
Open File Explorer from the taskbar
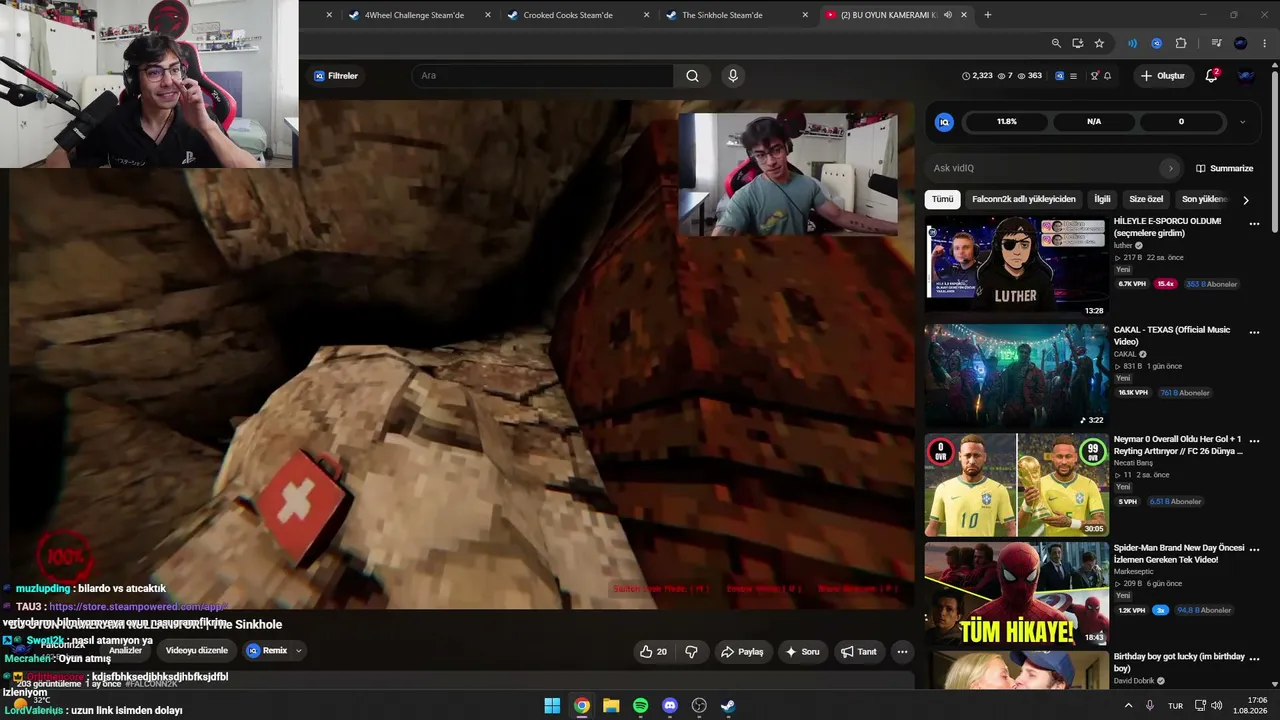pos(611,705)
